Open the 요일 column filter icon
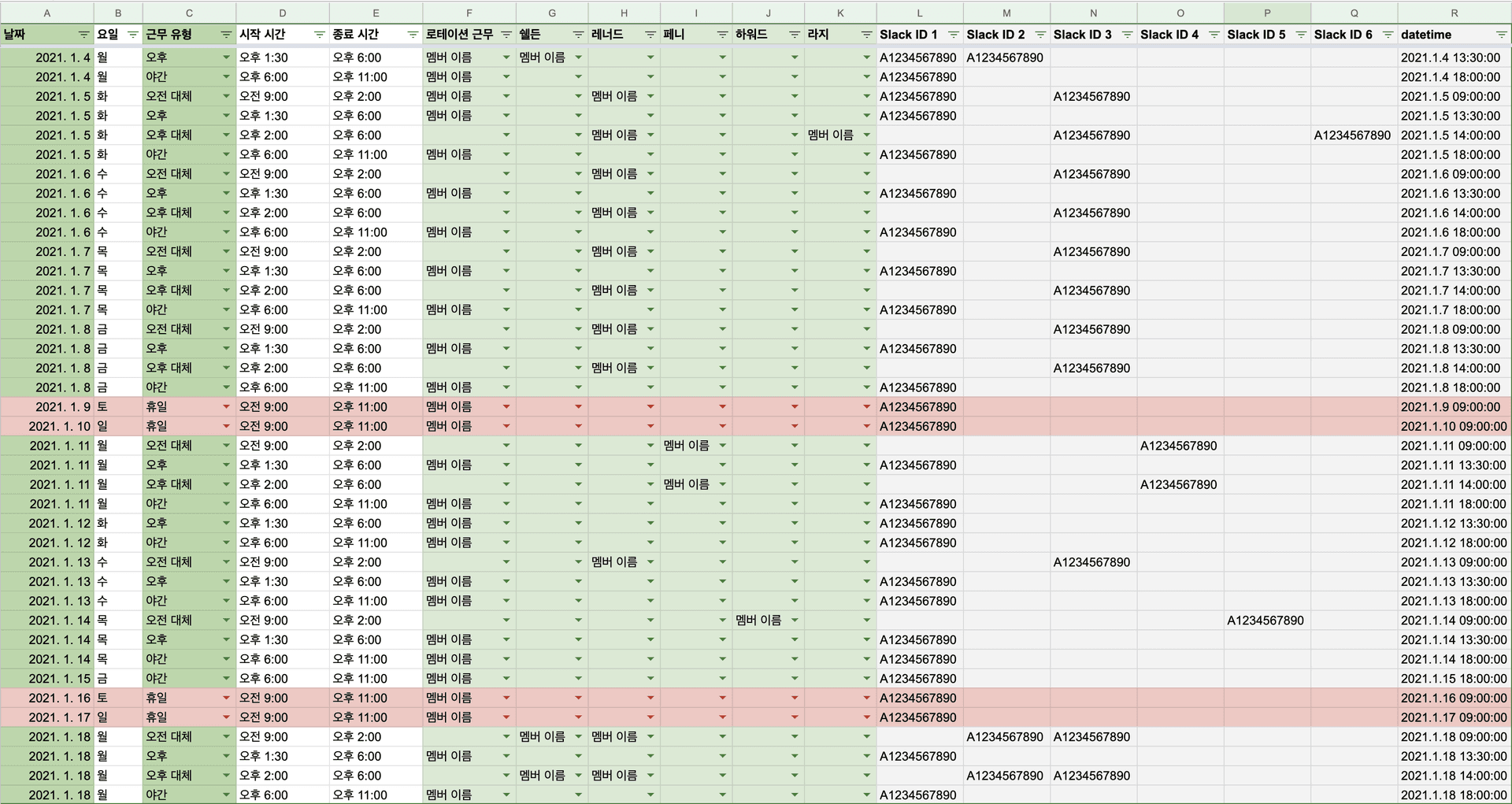 click(x=132, y=35)
